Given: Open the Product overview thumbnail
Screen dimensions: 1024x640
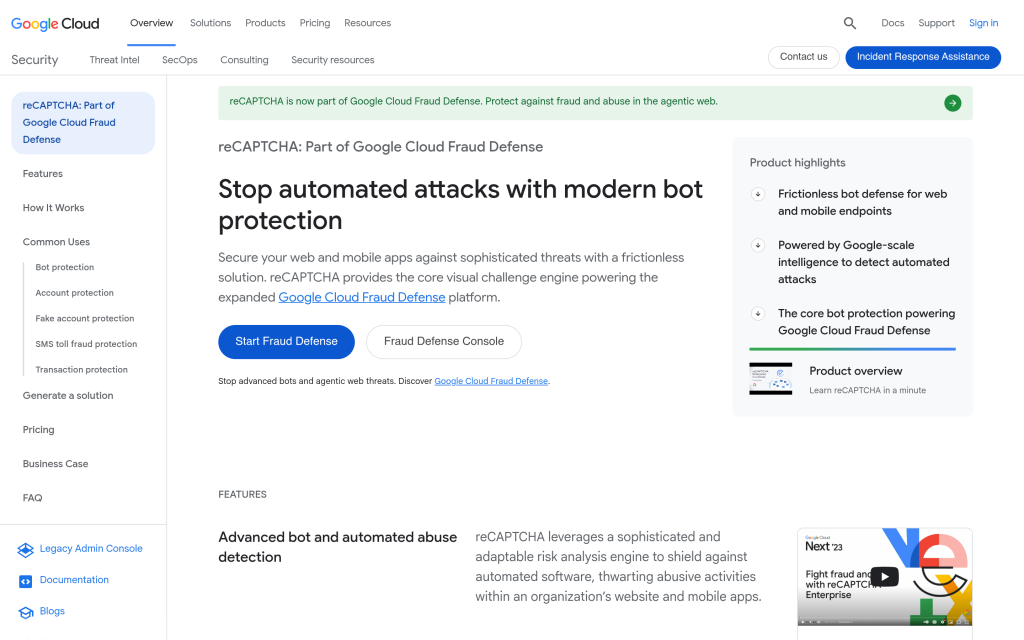Looking at the screenshot, I should coord(771,379).
